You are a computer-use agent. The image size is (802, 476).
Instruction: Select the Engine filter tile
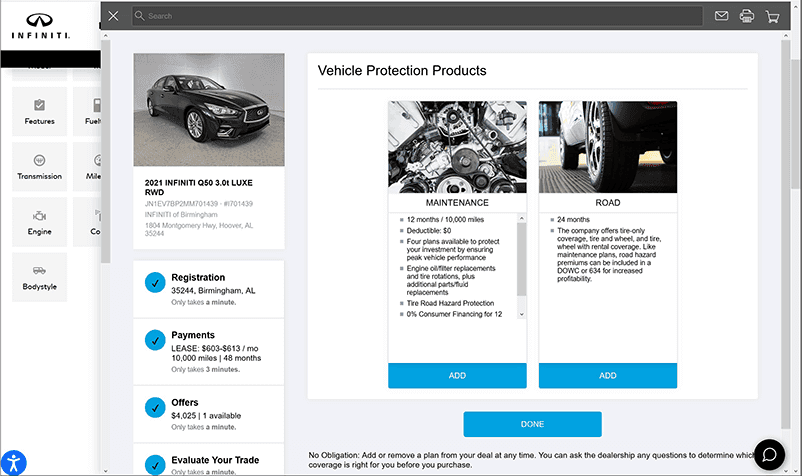[x=39, y=222]
